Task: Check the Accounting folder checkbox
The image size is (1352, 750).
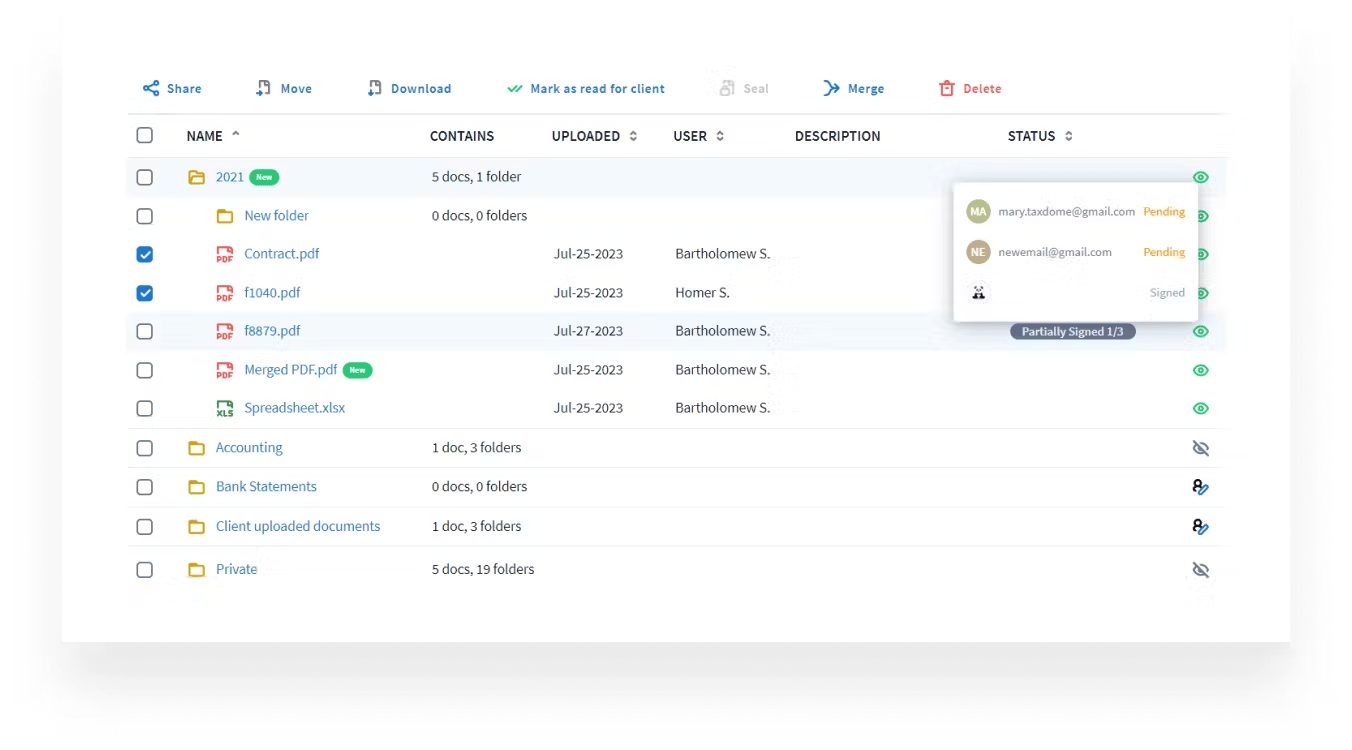Action: click(145, 448)
